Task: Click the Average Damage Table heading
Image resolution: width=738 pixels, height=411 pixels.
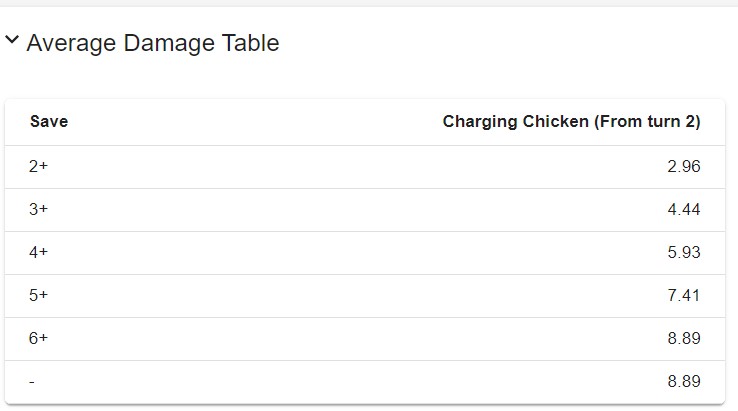Action: click(x=152, y=43)
